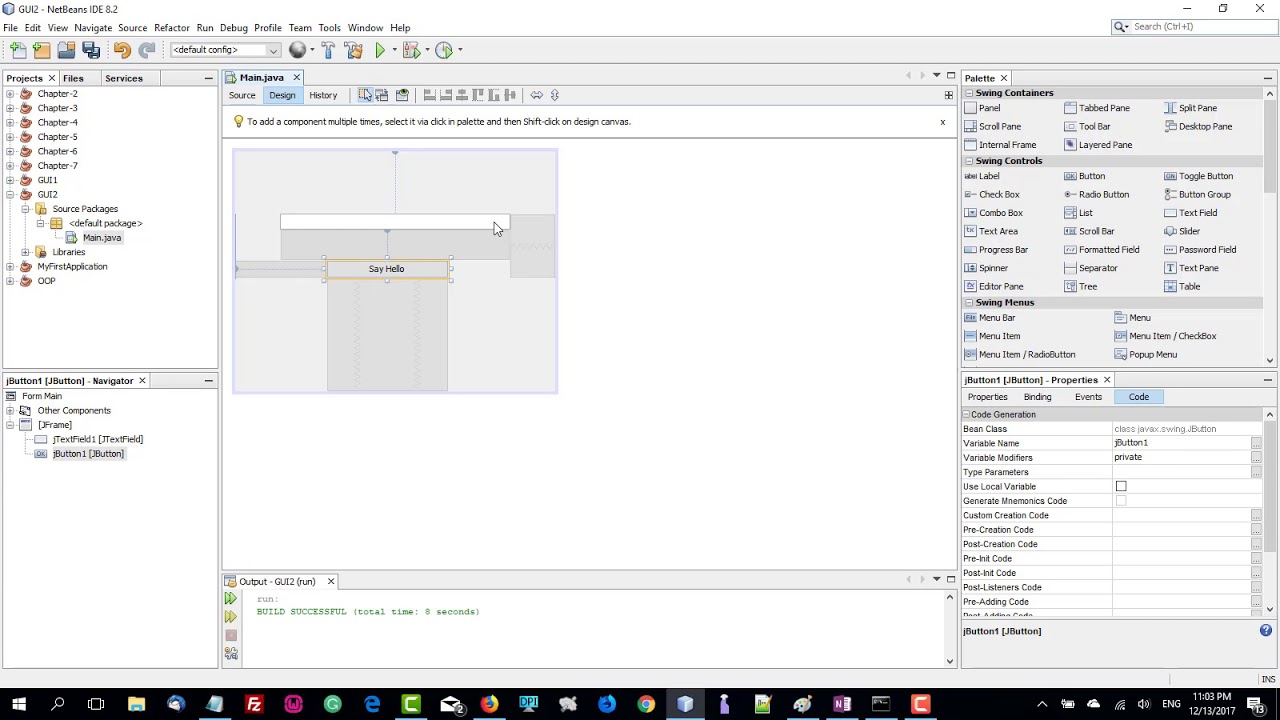Click the Profile Project toolbar icon
Viewport: 1280px width, 720px height.
(444, 50)
